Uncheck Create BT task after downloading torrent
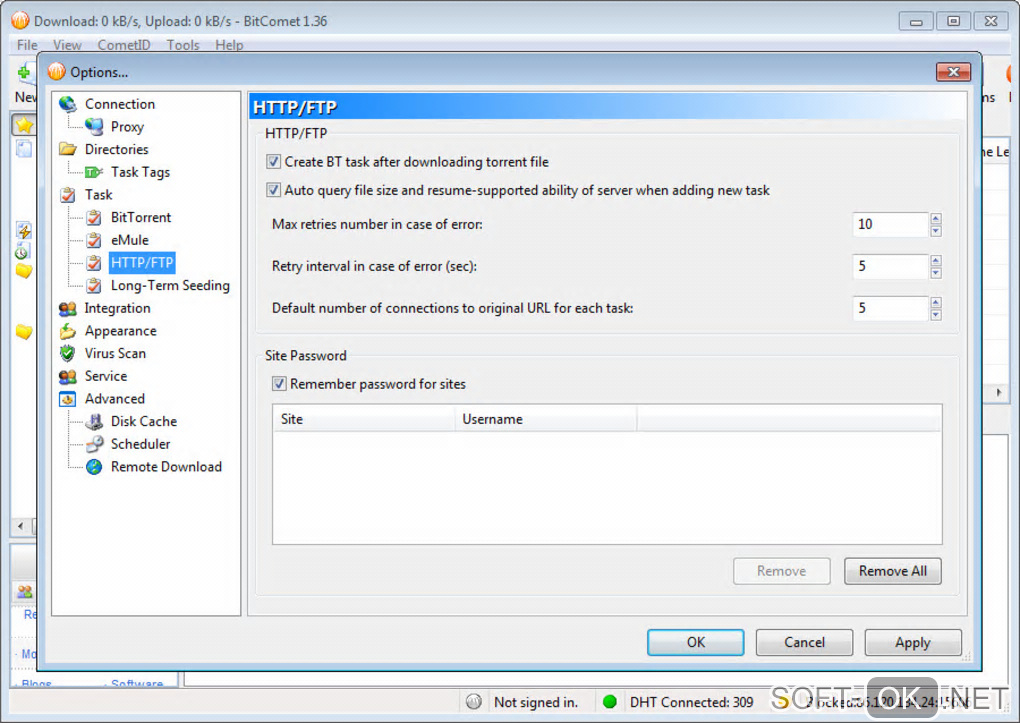The image size is (1020, 723). [273, 161]
